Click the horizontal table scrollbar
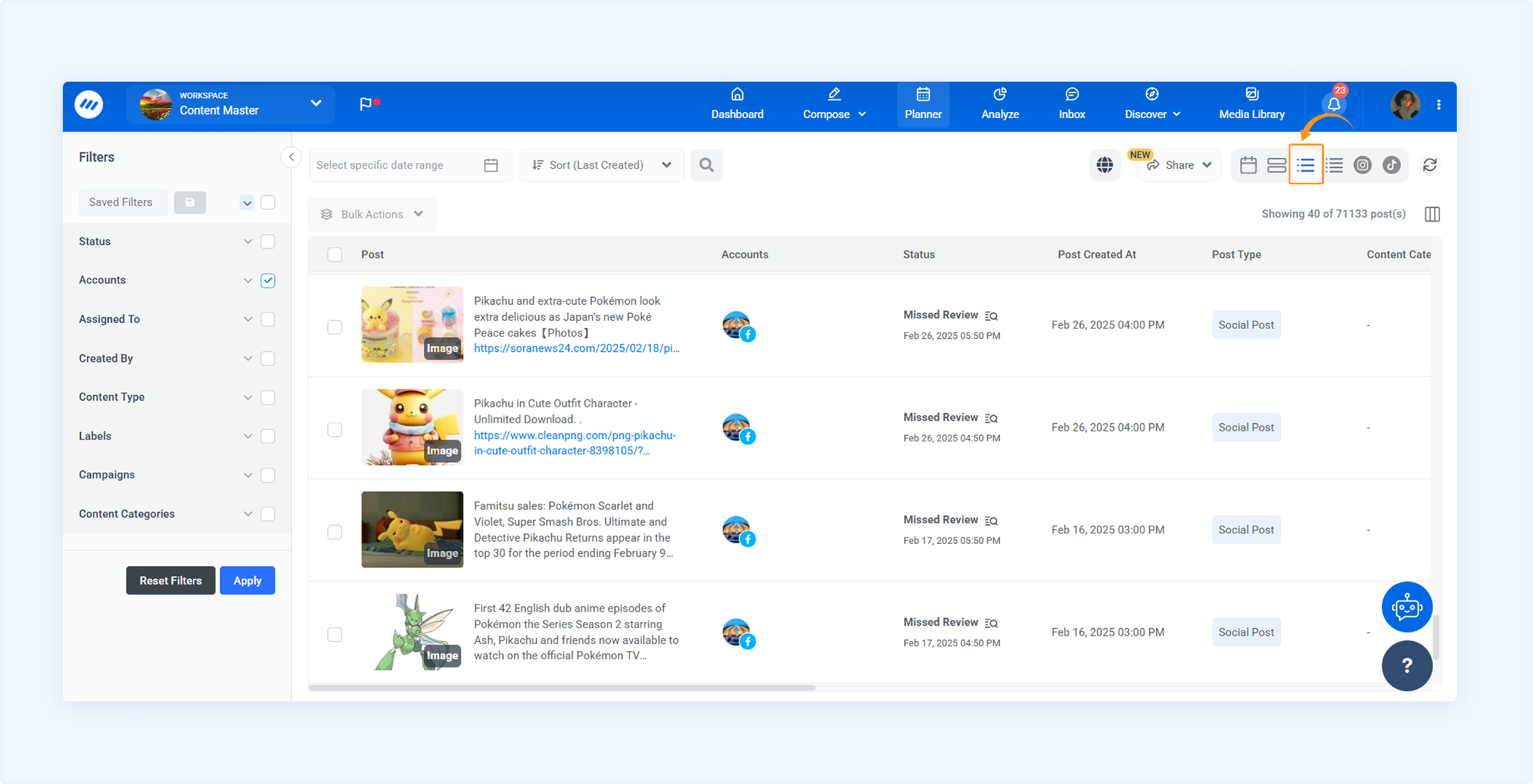The height and width of the screenshot is (784, 1533). [x=562, y=687]
